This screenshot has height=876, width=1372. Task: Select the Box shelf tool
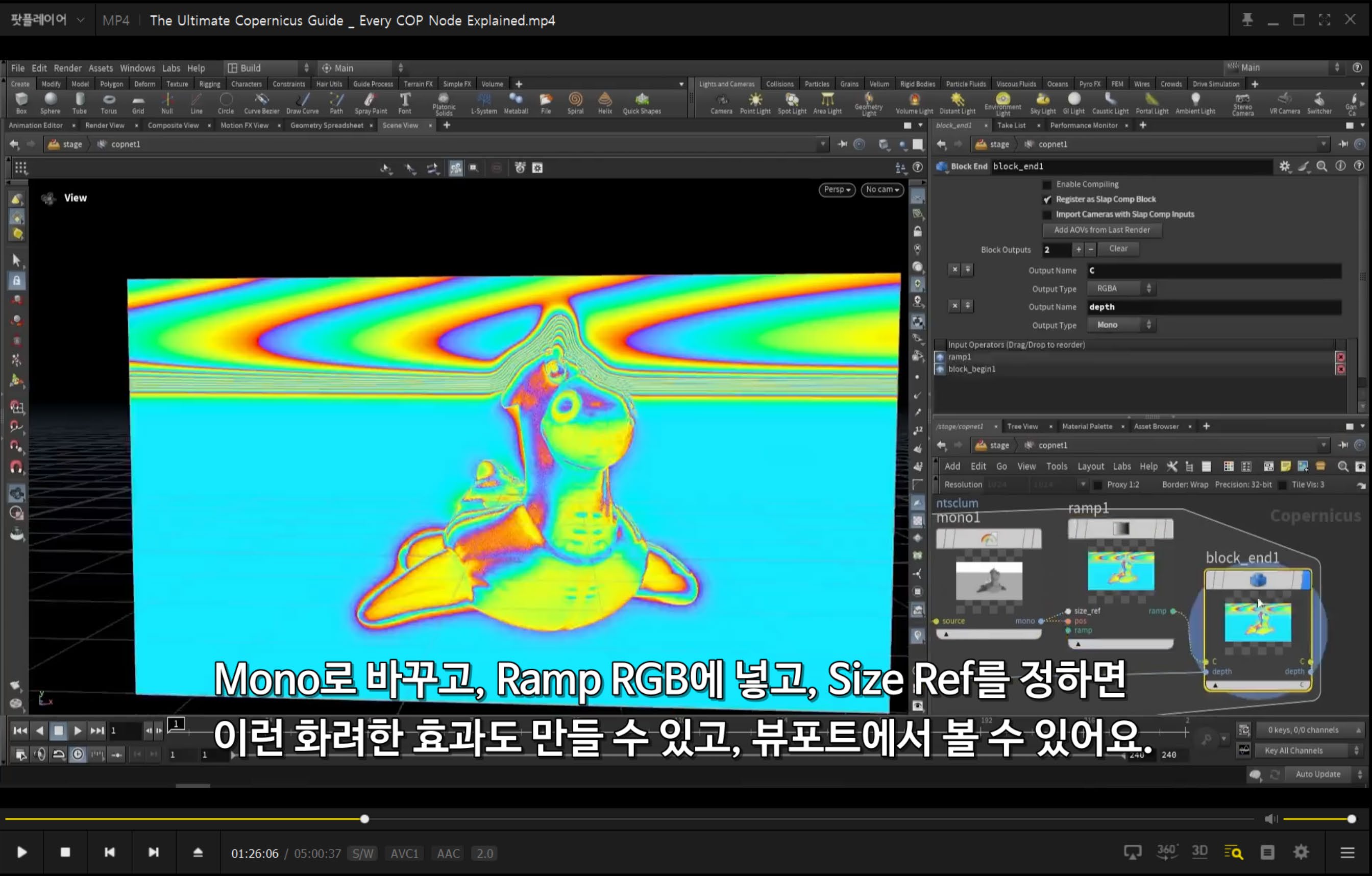click(21, 103)
